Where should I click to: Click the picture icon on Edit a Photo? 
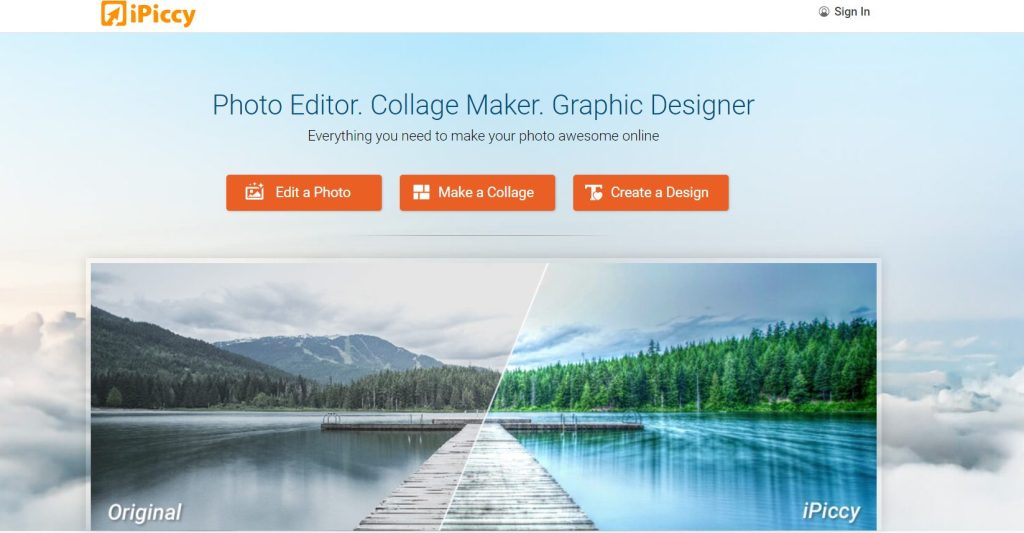[255, 191]
